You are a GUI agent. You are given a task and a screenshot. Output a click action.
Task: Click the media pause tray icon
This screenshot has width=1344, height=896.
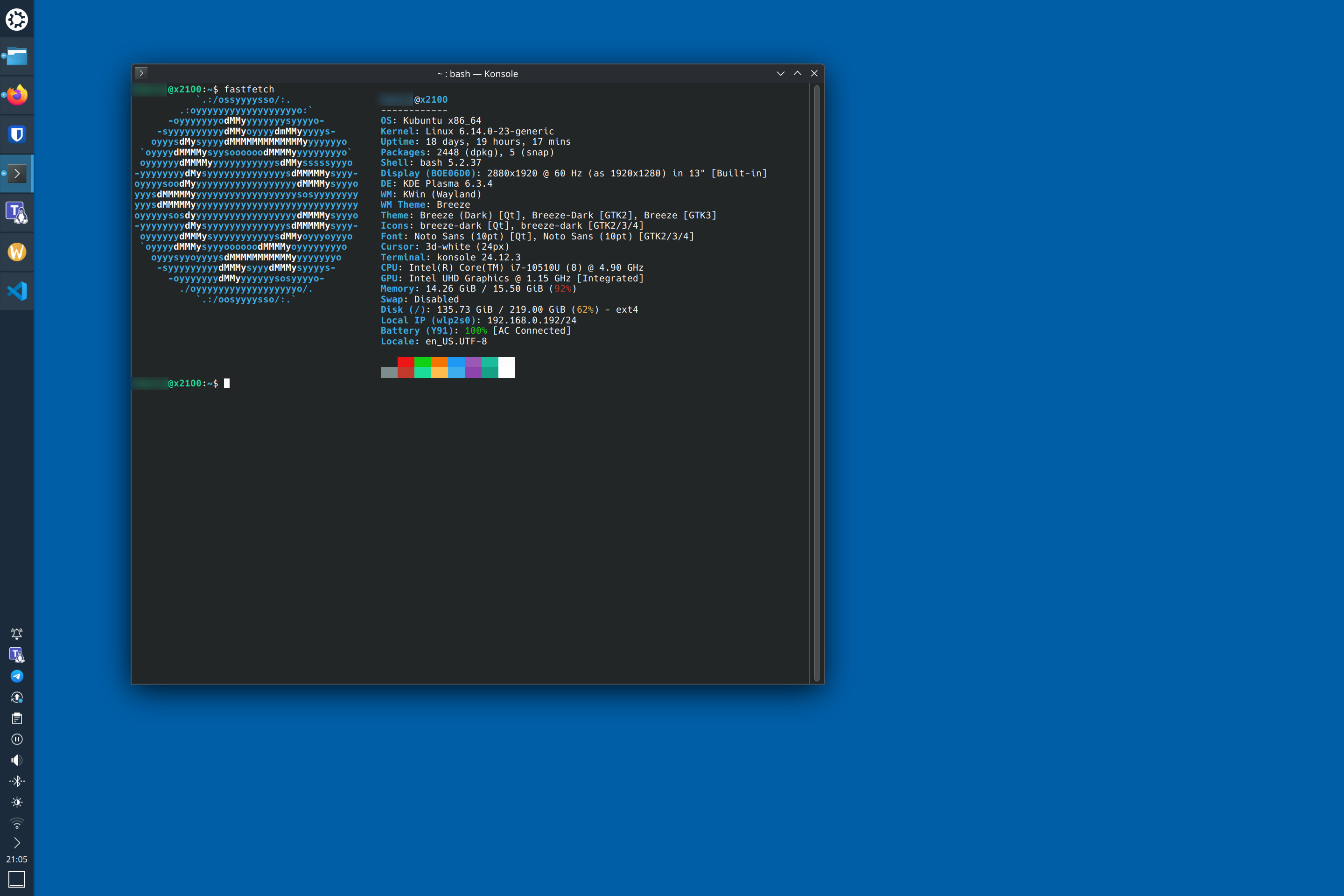coord(17,739)
